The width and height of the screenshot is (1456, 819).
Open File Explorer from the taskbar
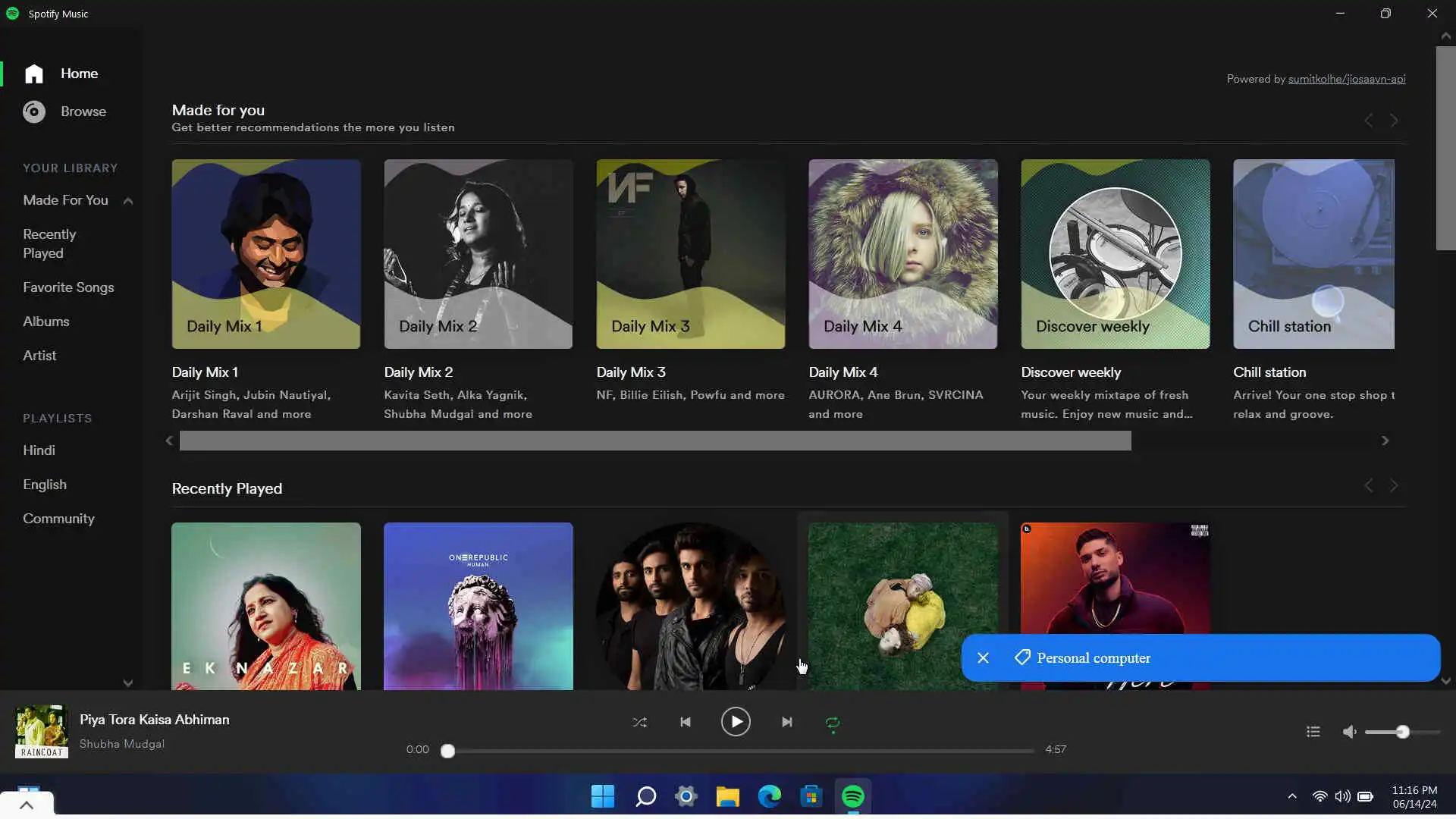(727, 796)
